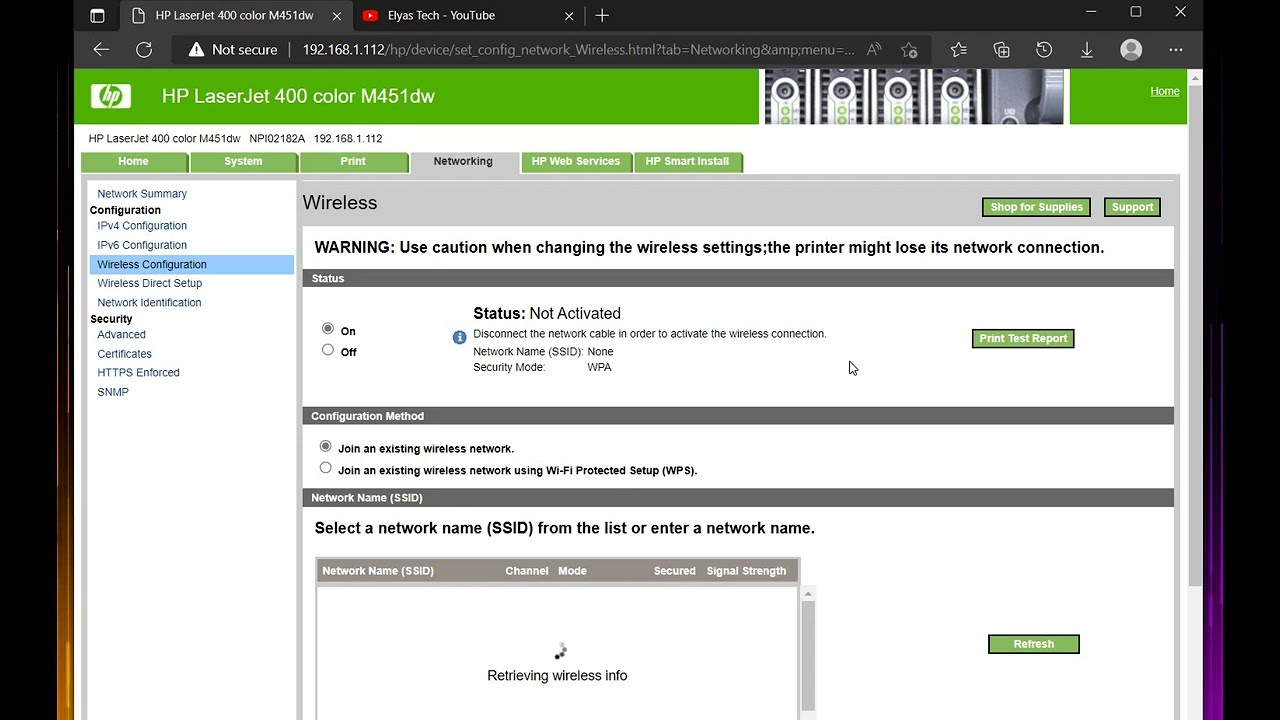This screenshot has width=1280, height=720.
Task: Click the Mode column header
Action: [572, 571]
